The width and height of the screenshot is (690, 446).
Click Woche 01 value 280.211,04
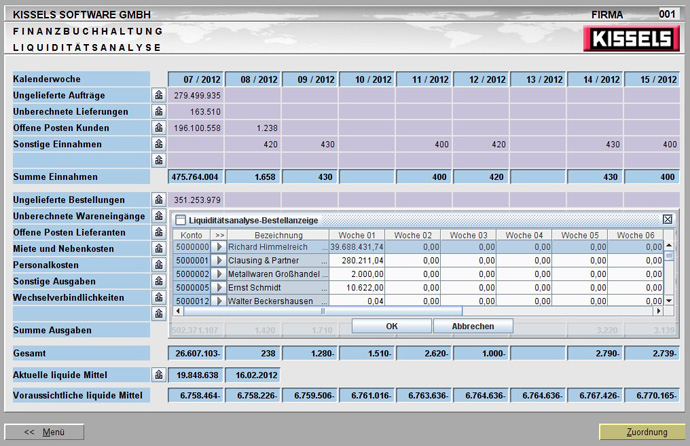[x=357, y=260]
